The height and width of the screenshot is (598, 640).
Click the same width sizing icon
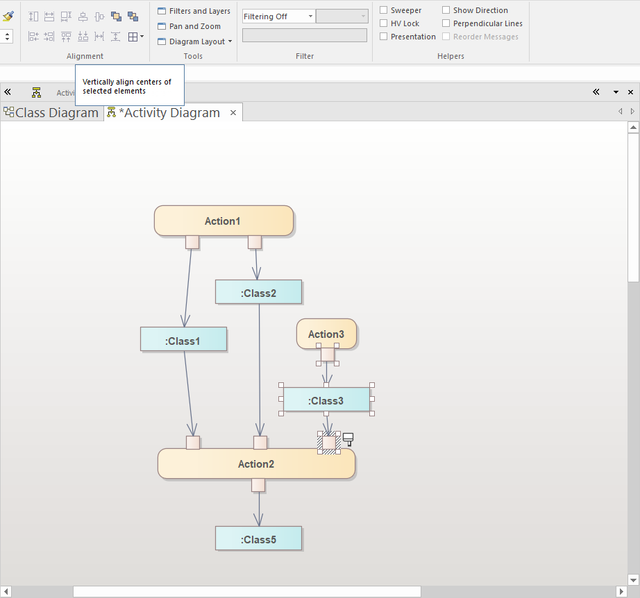(49, 16)
